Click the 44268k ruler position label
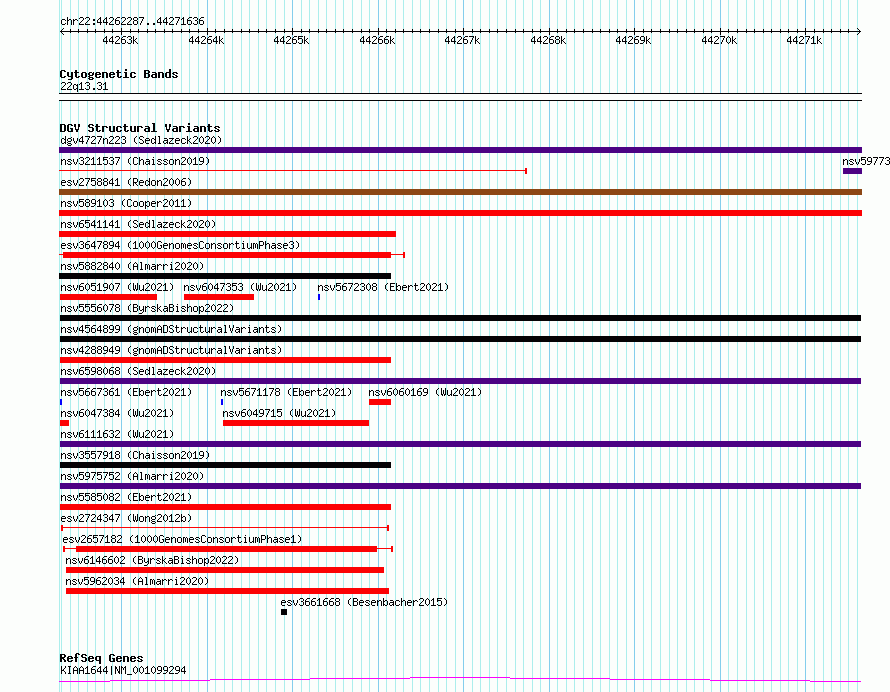This screenshot has height=692, width=890. click(548, 40)
